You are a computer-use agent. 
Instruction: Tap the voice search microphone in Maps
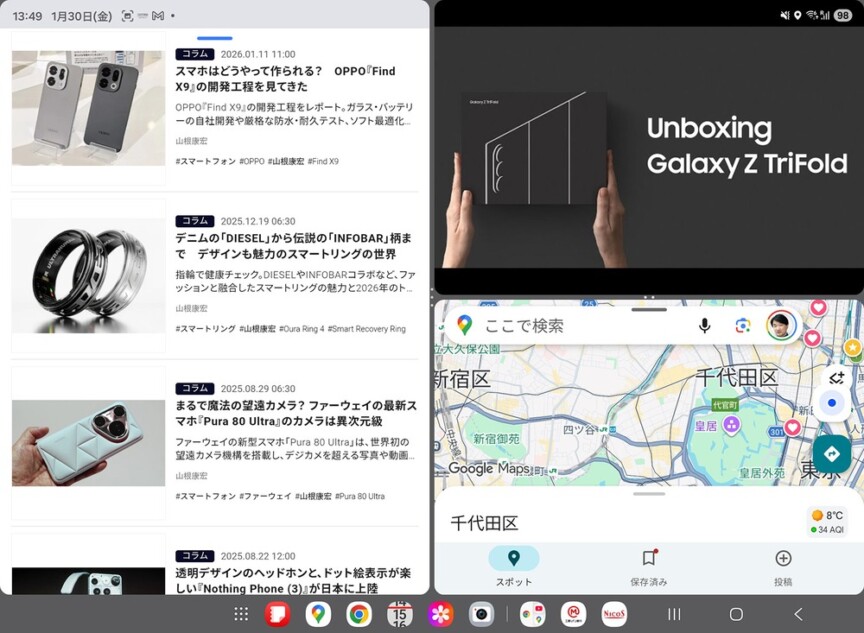[703, 325]
